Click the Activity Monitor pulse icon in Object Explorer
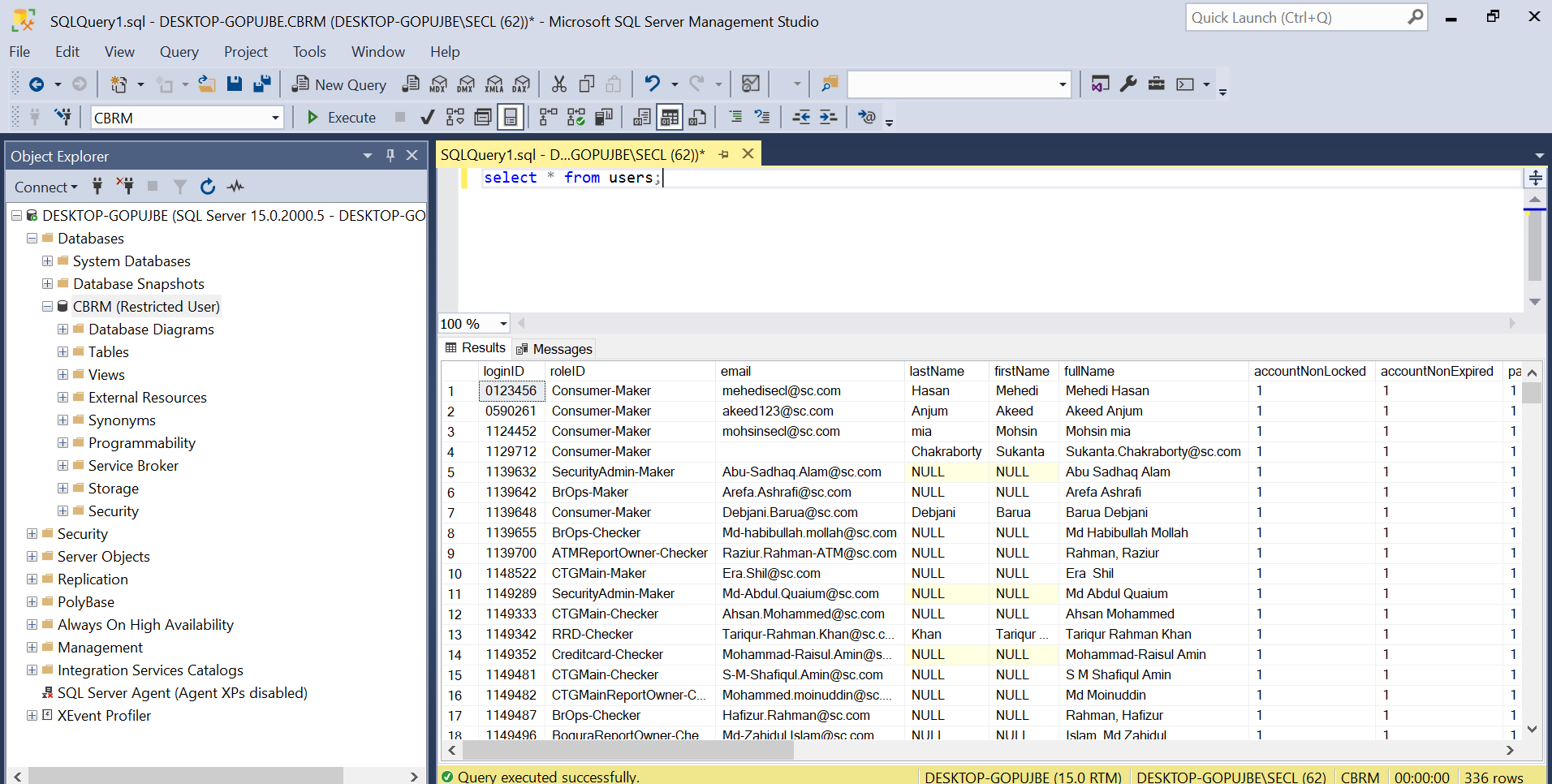The width and height of the screenshot is (1552, 784). click(235, 187)
